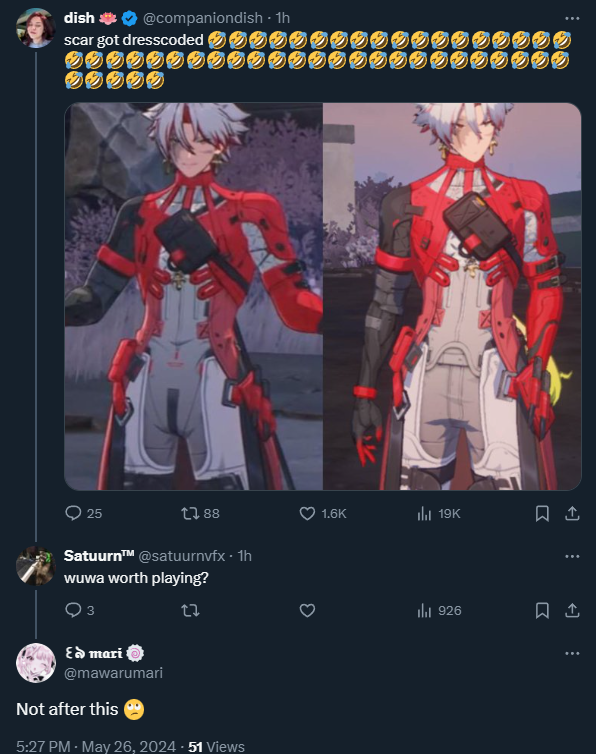View analytics showing 19K views

pyautogui.click(x=439, y=514)
